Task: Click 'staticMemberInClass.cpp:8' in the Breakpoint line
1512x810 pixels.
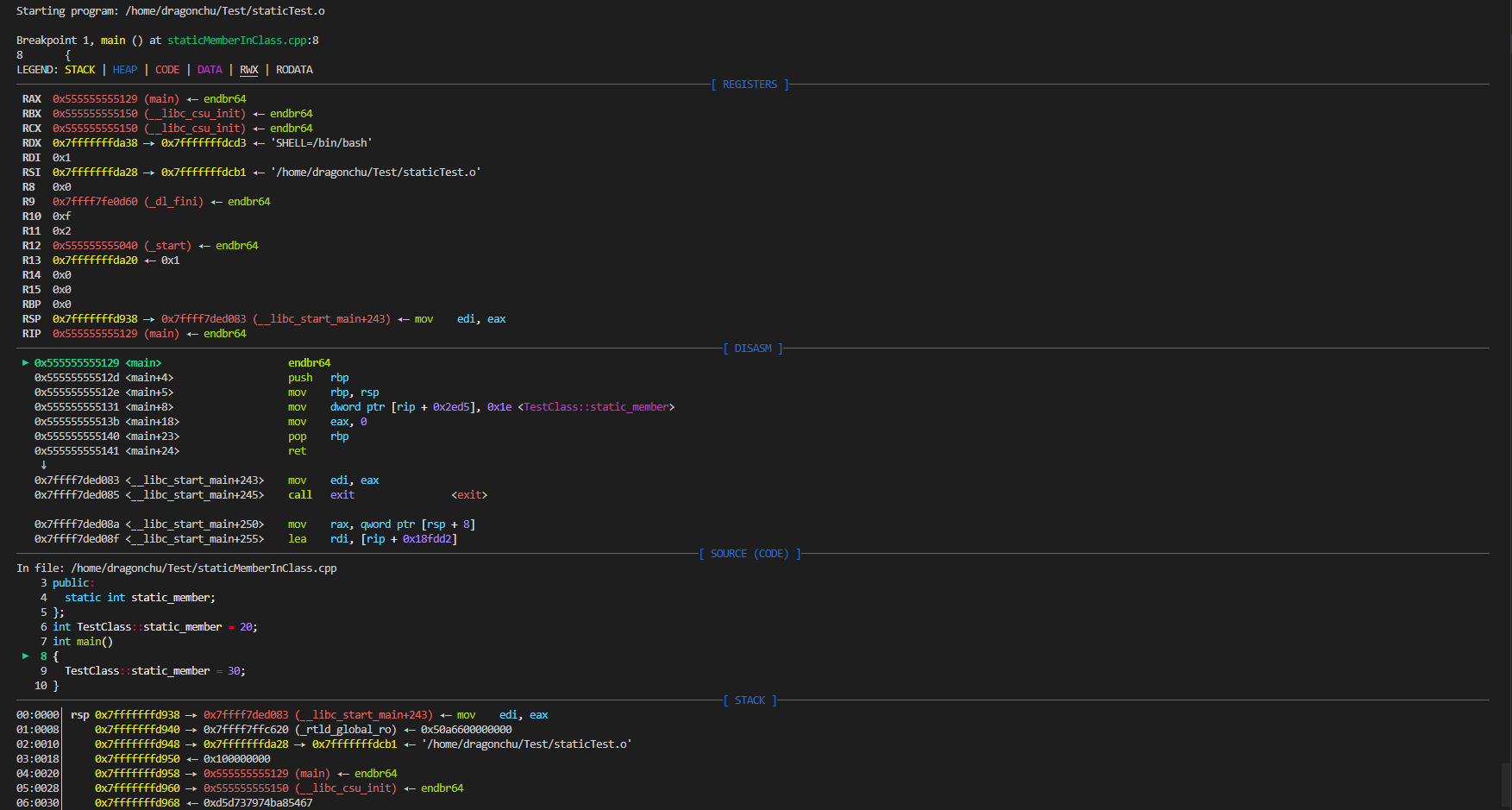Action: pos(243,41)
